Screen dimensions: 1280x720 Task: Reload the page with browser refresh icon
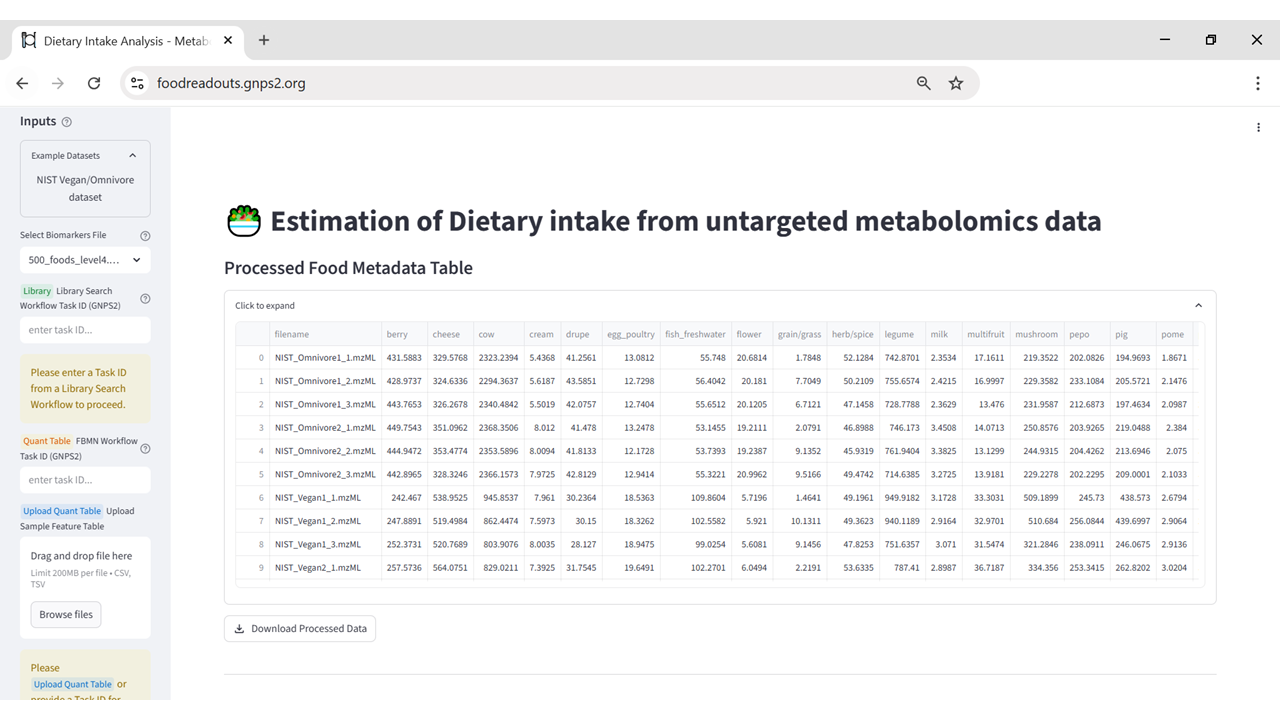click(x=94, y=83)
